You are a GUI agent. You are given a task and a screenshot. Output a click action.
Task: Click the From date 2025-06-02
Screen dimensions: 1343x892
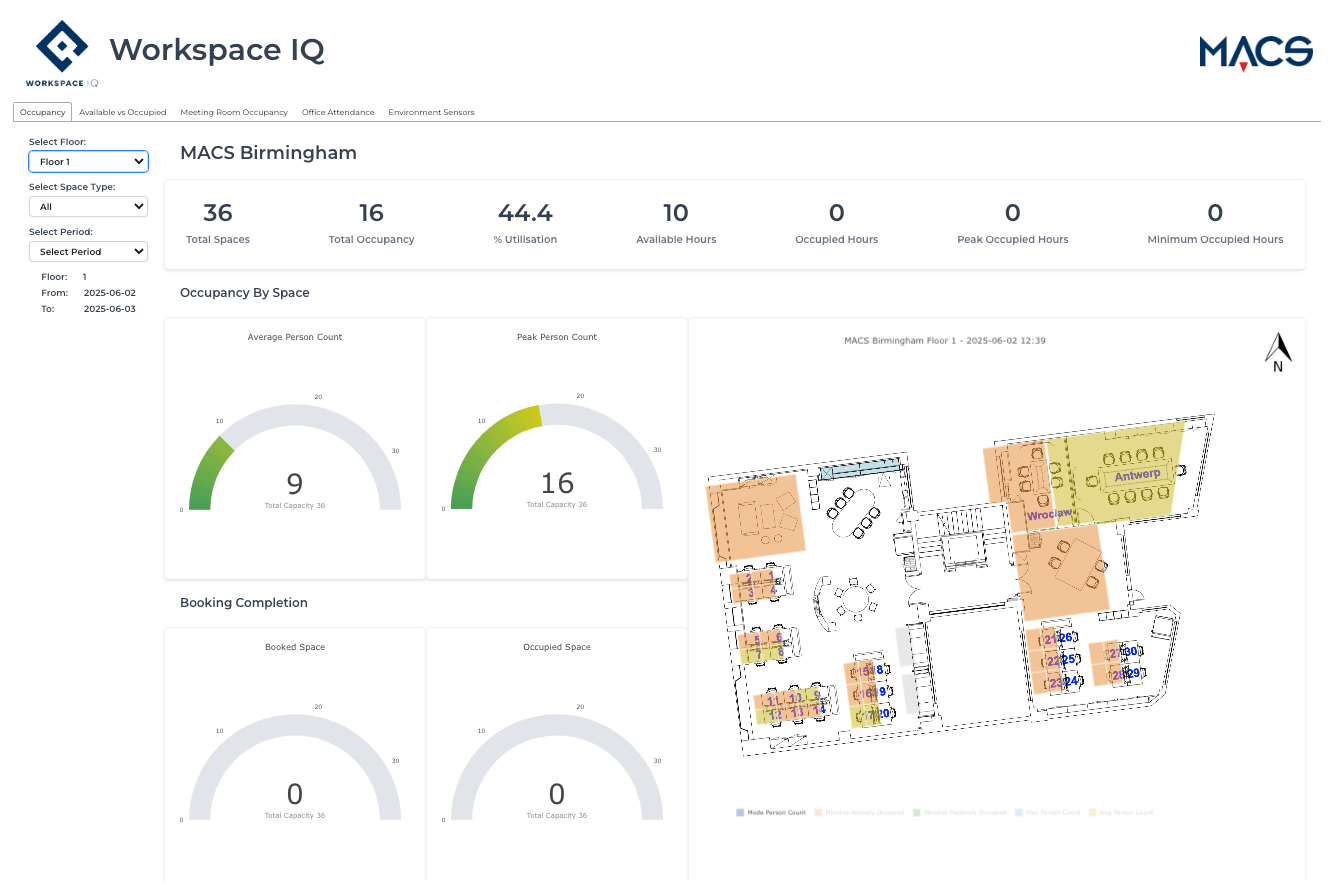[110, 293]
